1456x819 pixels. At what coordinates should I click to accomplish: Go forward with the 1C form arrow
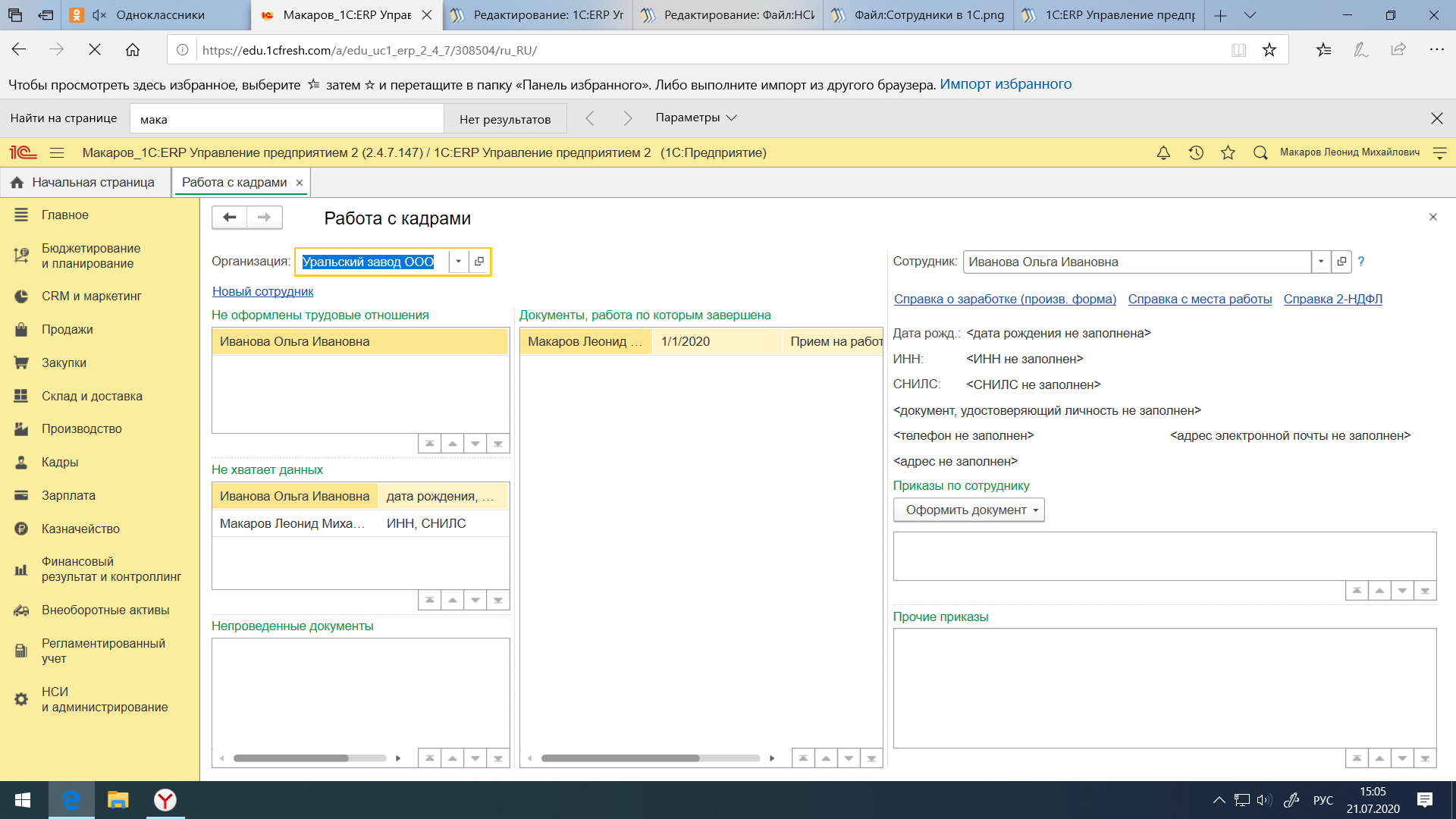pos(264,218)
